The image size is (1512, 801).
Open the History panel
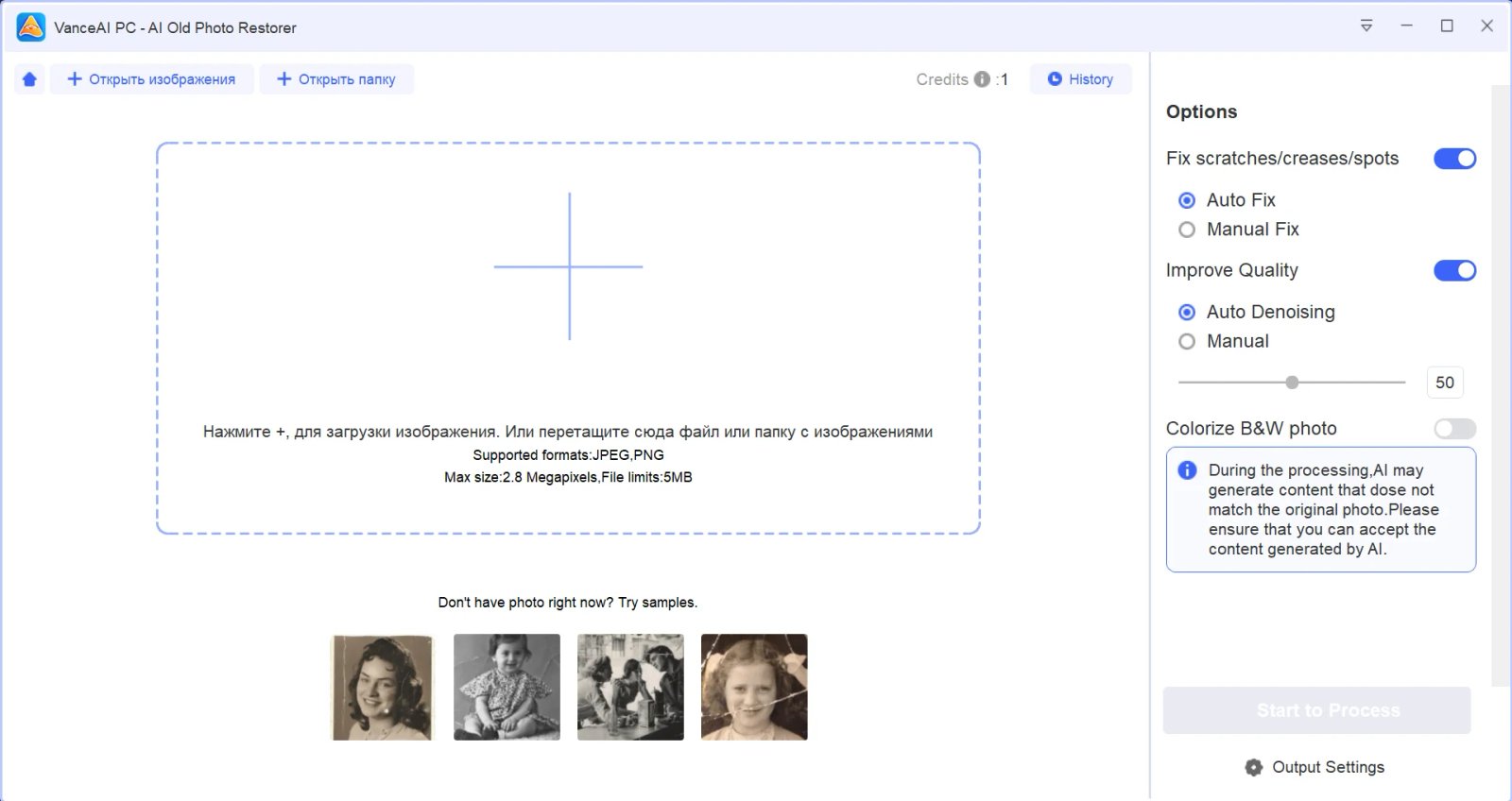pyautogui.click(x=1080, y=79)
